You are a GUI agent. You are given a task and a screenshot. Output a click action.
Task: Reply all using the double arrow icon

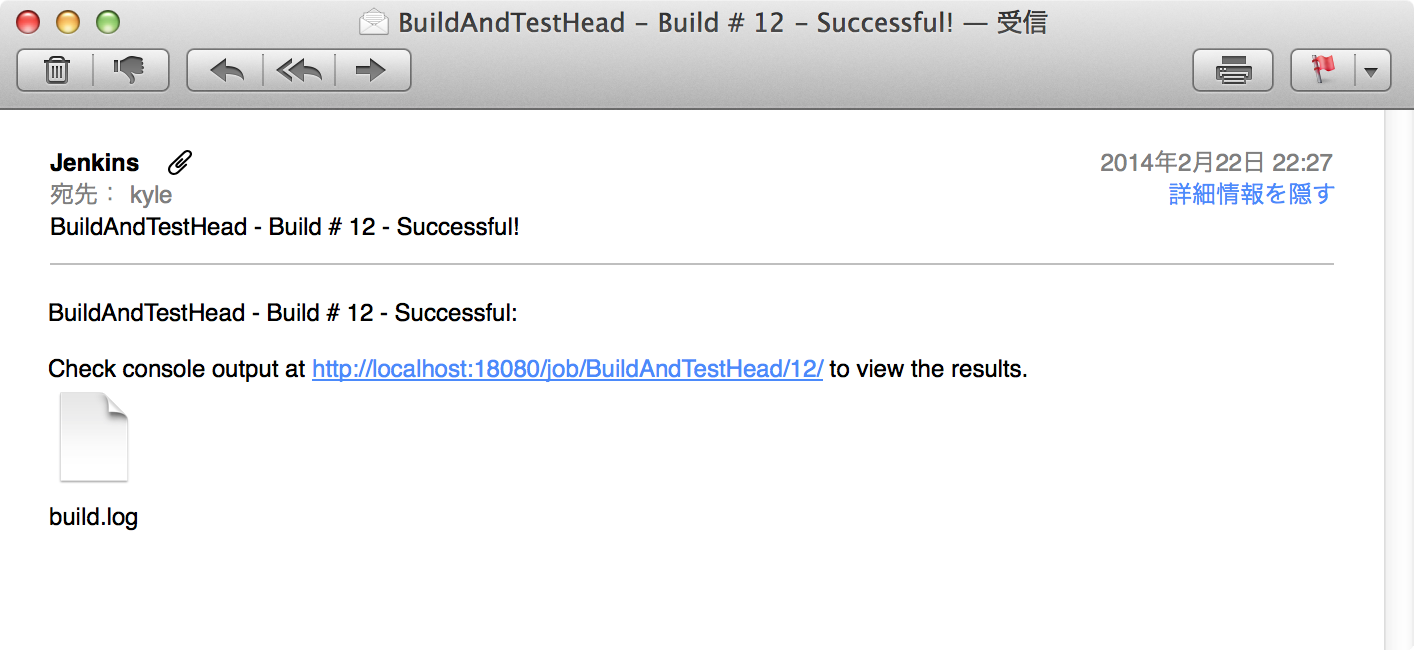coord(299,70)
